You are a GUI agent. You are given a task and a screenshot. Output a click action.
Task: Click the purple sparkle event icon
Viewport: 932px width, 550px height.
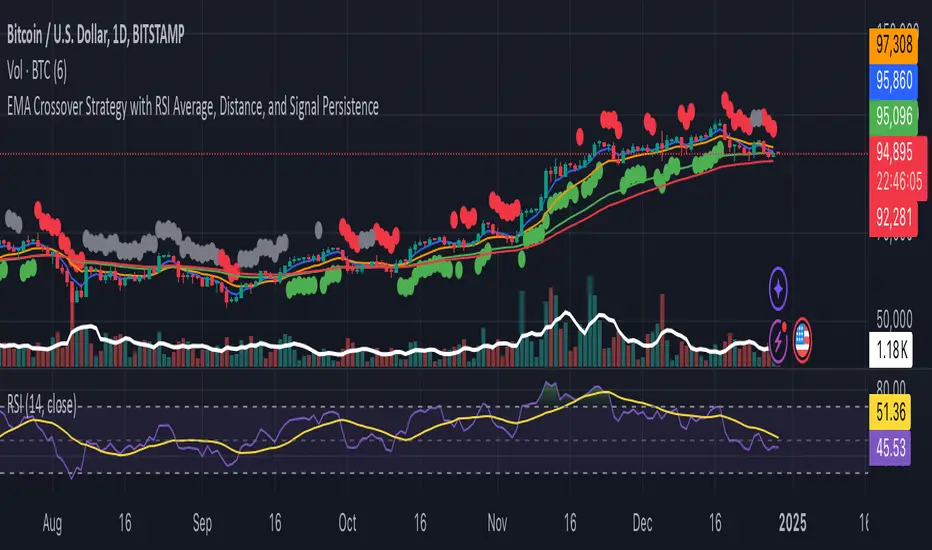[x=780, y=291]
